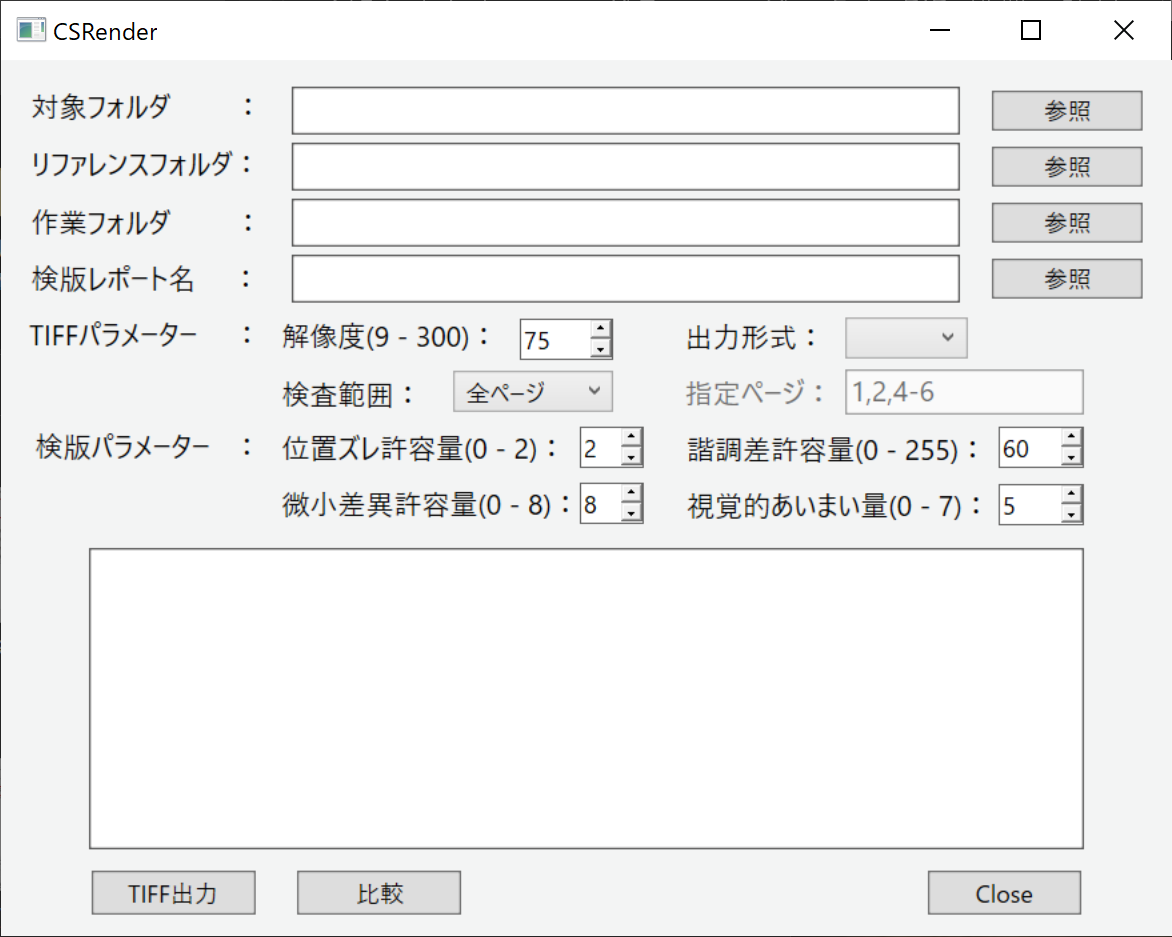Click the Close button
The height and width of the screenshot is (937, 1172).
(1004, 893)
